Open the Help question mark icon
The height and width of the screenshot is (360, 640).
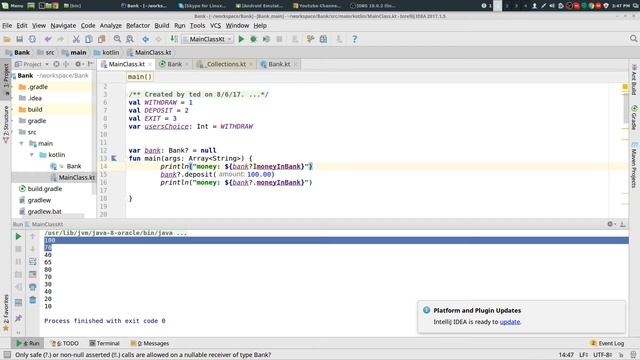click(354, 39)
